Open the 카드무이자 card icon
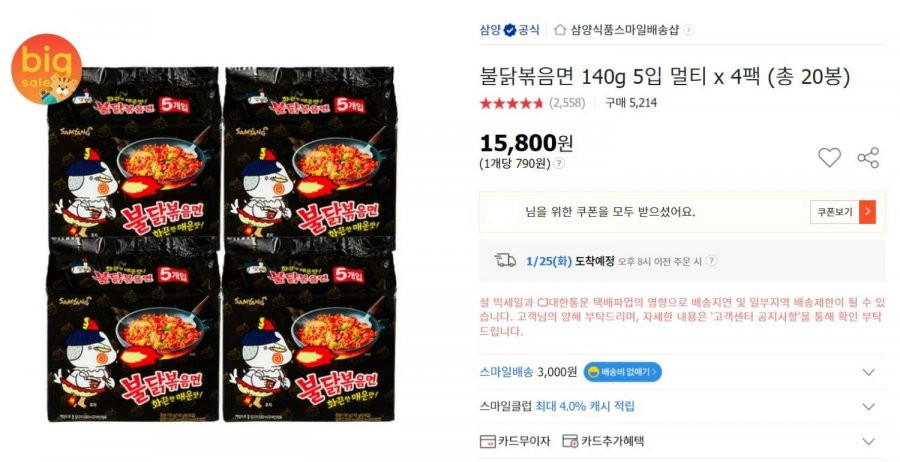 tap(487, 441)
